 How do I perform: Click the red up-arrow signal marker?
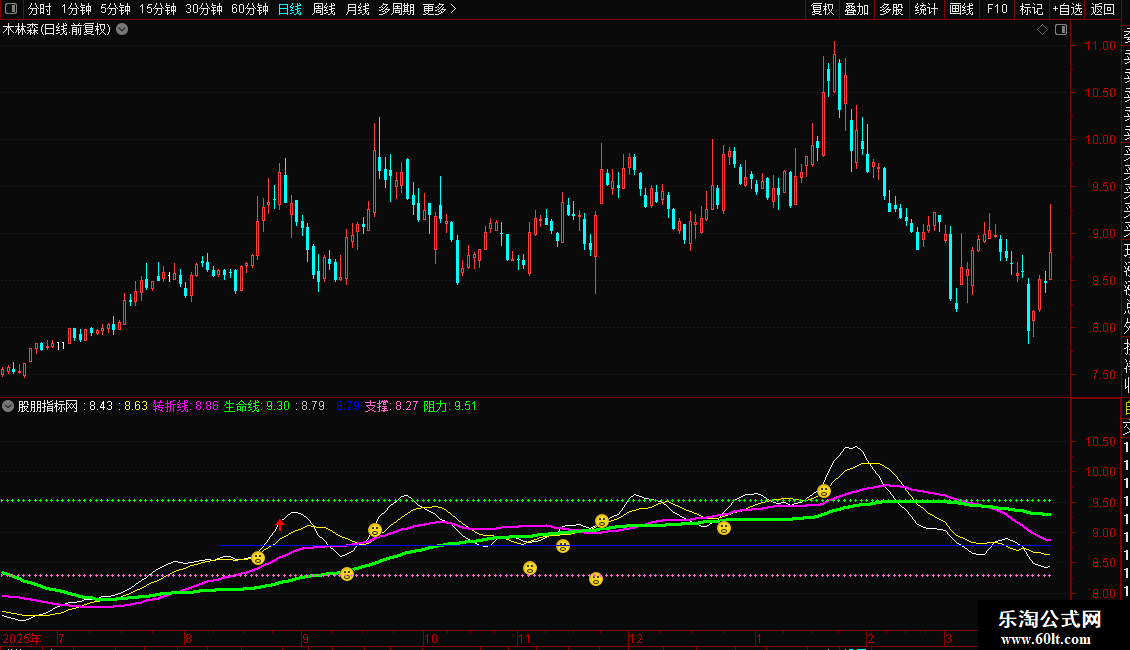coord(280,523)
